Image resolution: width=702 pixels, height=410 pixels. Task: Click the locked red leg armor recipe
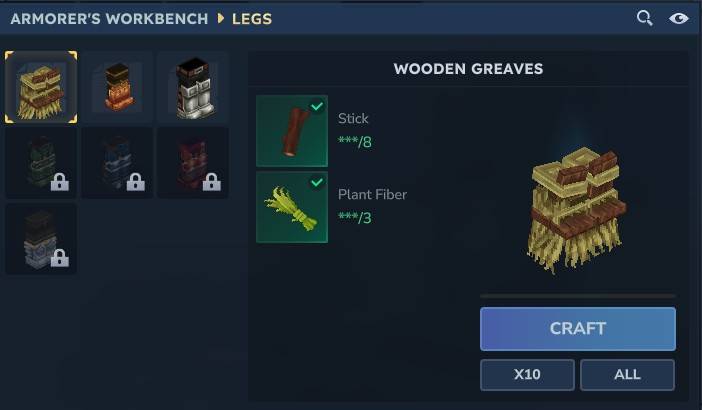tap(193, 163)
